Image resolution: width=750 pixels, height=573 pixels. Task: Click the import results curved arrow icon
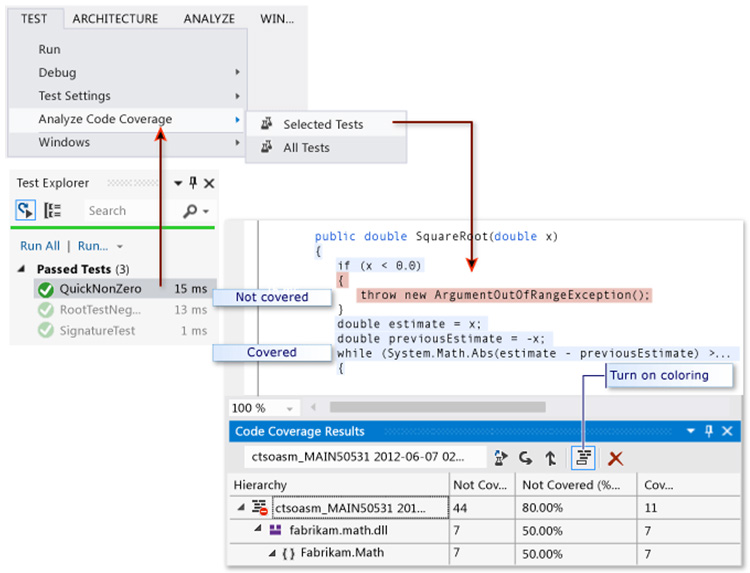[x=526, y=457]
